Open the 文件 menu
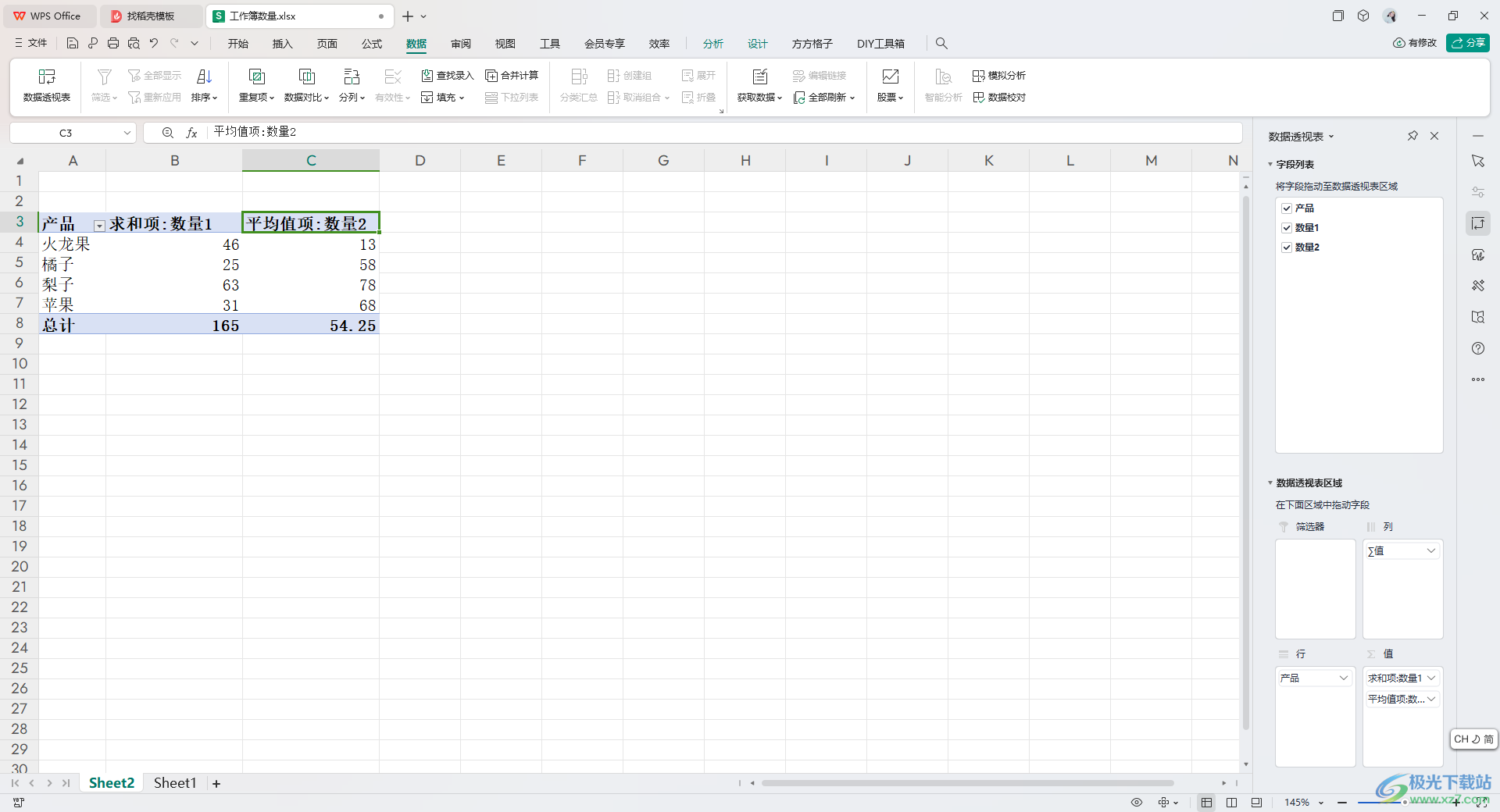The height and width of the screenshot is (812, 1500). click(x=31, y=44)
